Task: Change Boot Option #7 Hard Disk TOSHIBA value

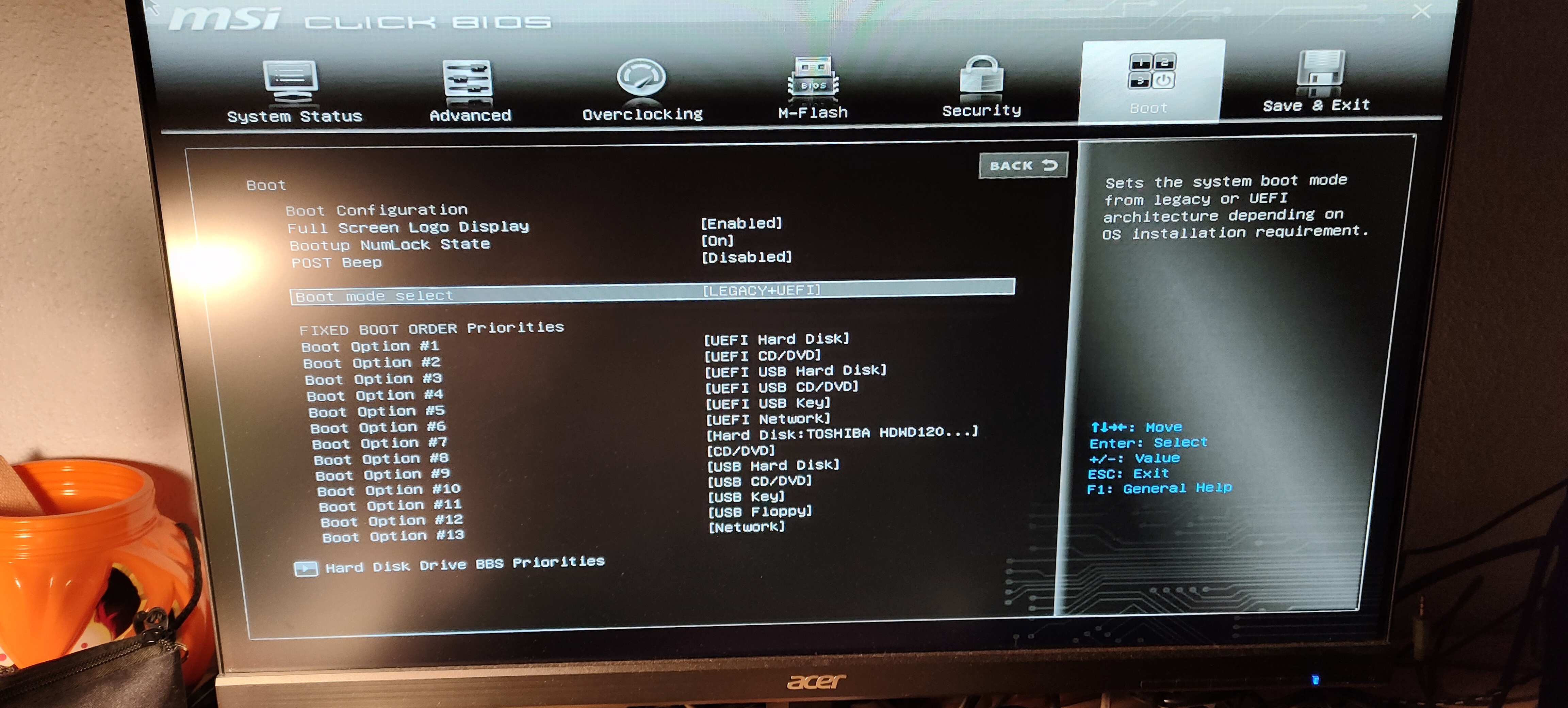Action: click(x=843, y=433)
